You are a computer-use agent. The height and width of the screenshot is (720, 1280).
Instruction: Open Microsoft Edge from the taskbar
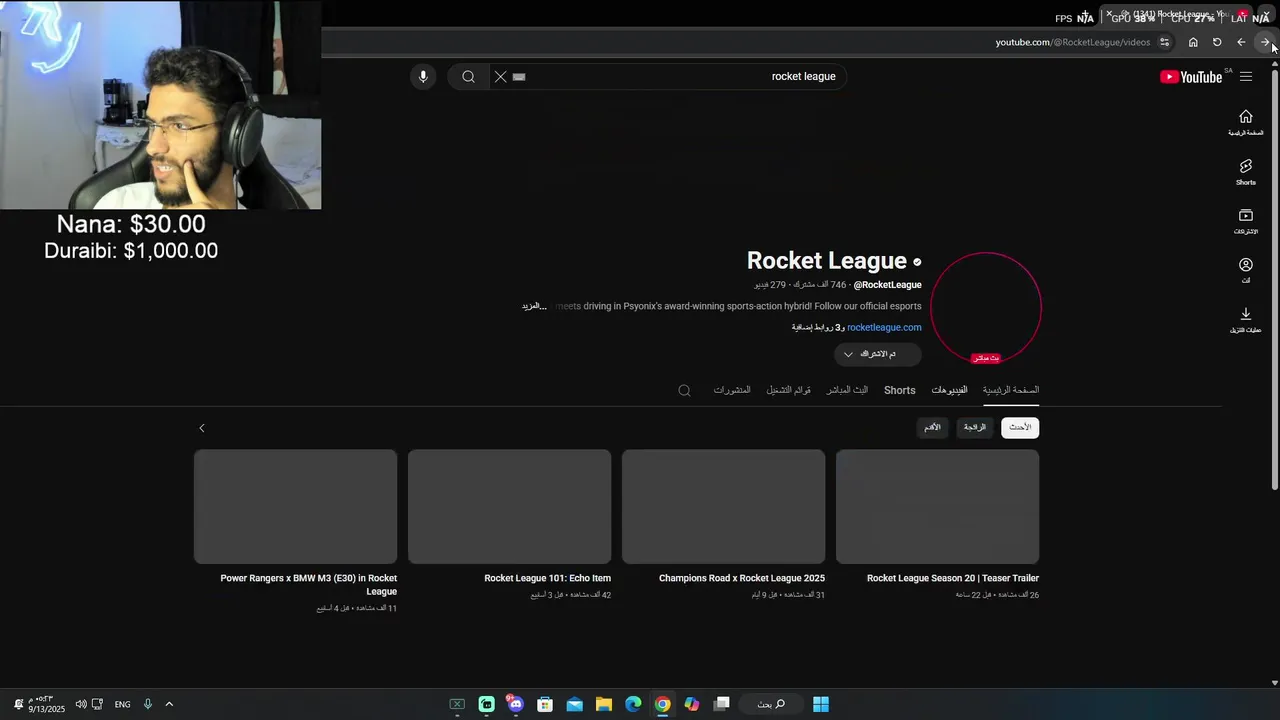pos(633,704)
